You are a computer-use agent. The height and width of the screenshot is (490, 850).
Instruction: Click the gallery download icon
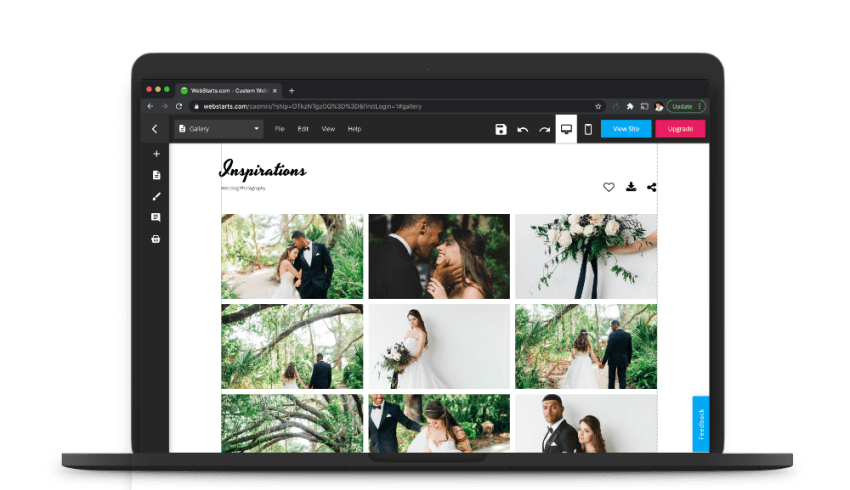click(631, 187)
